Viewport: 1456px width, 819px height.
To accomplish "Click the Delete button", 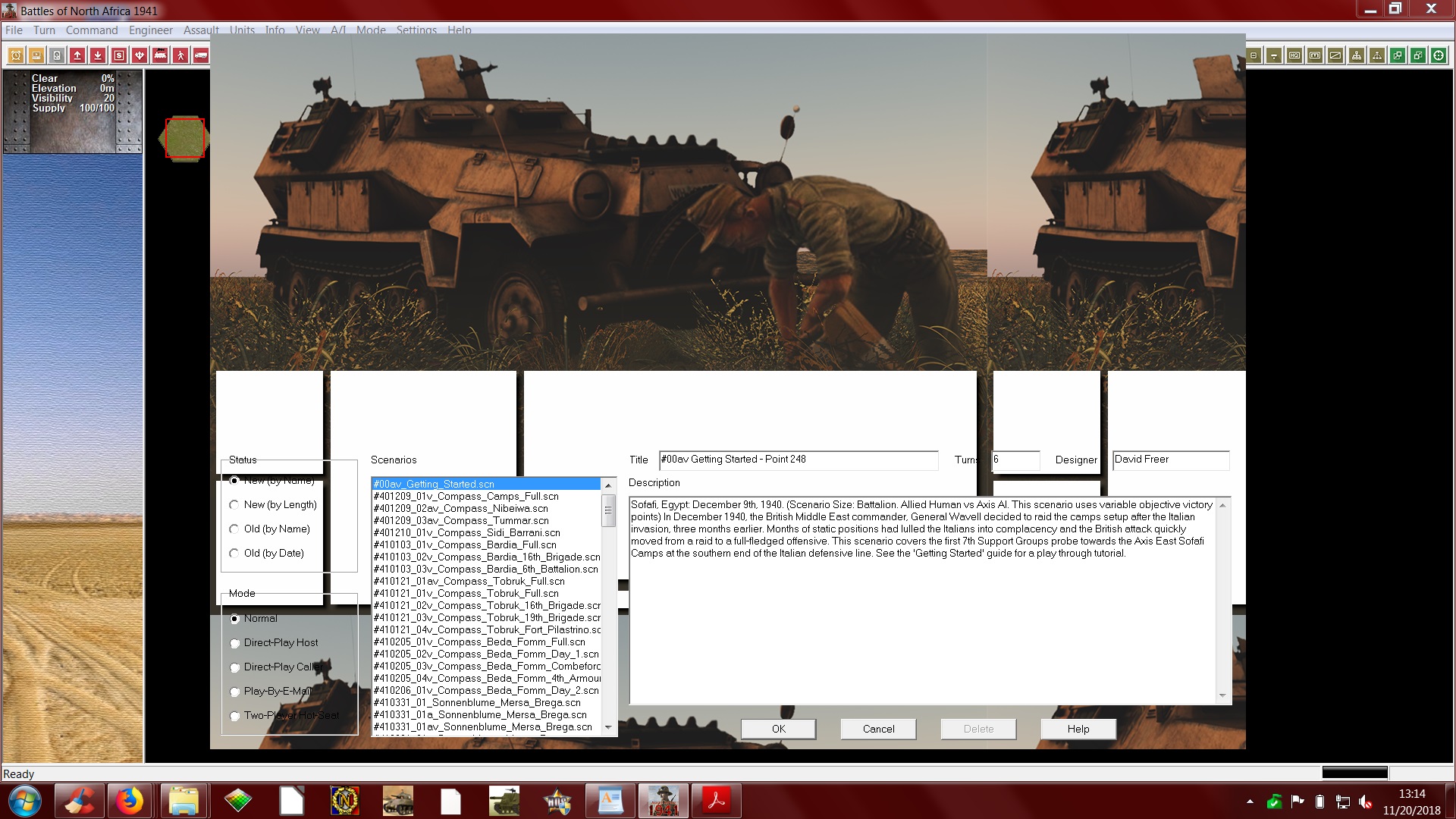I will 978,729.
